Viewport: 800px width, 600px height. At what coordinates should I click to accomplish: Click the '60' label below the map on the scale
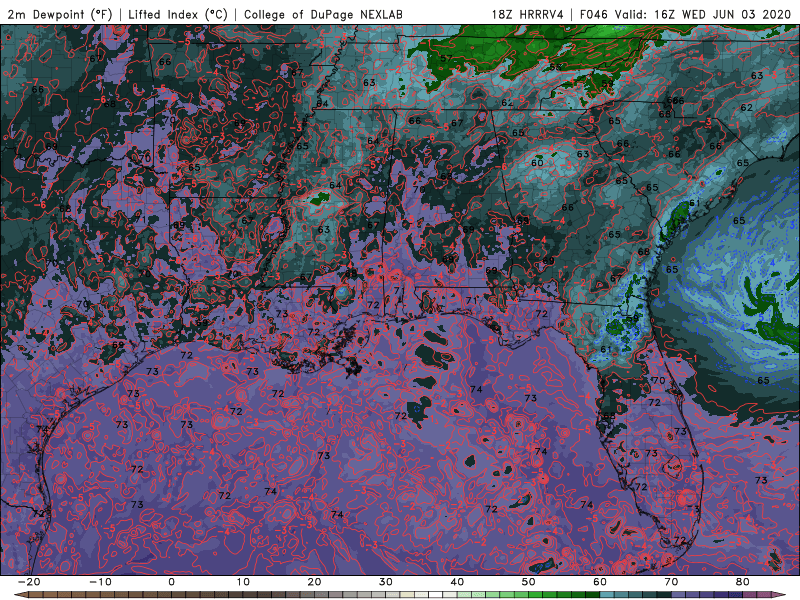[x=600, y=582]
